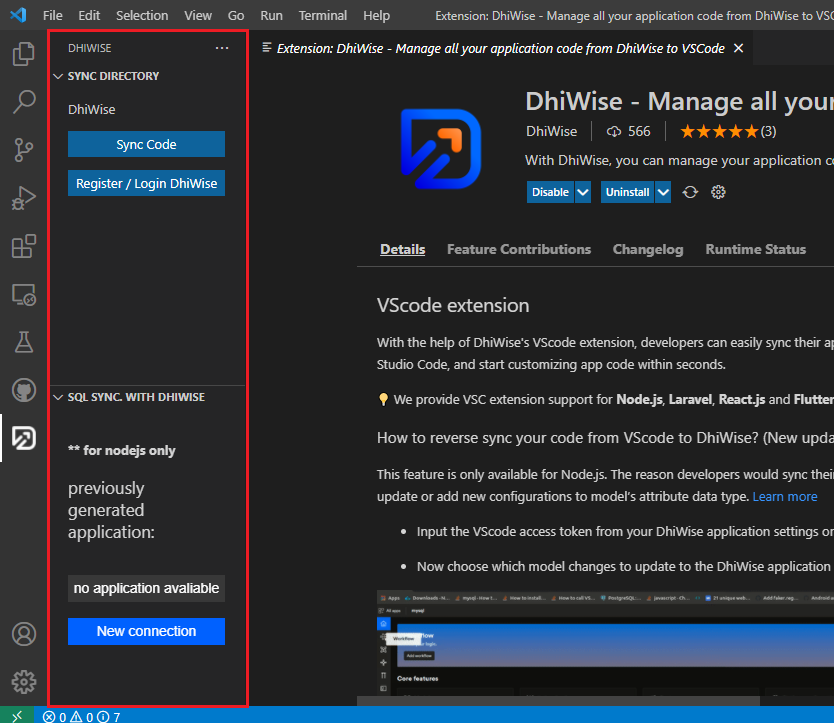Click the install count download icon
This screenshot has height=723, width=834.
(613, 131)
